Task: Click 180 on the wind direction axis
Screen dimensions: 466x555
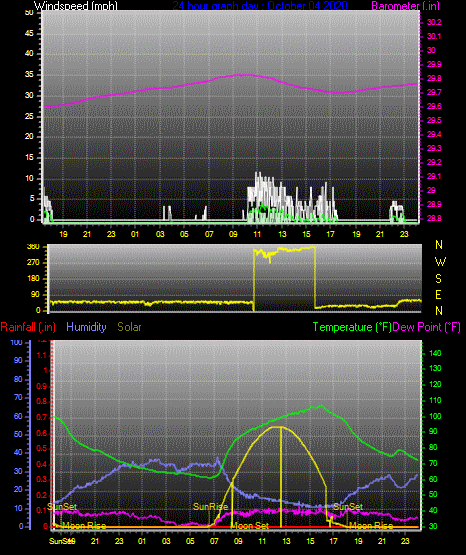Action: (33, 279)
